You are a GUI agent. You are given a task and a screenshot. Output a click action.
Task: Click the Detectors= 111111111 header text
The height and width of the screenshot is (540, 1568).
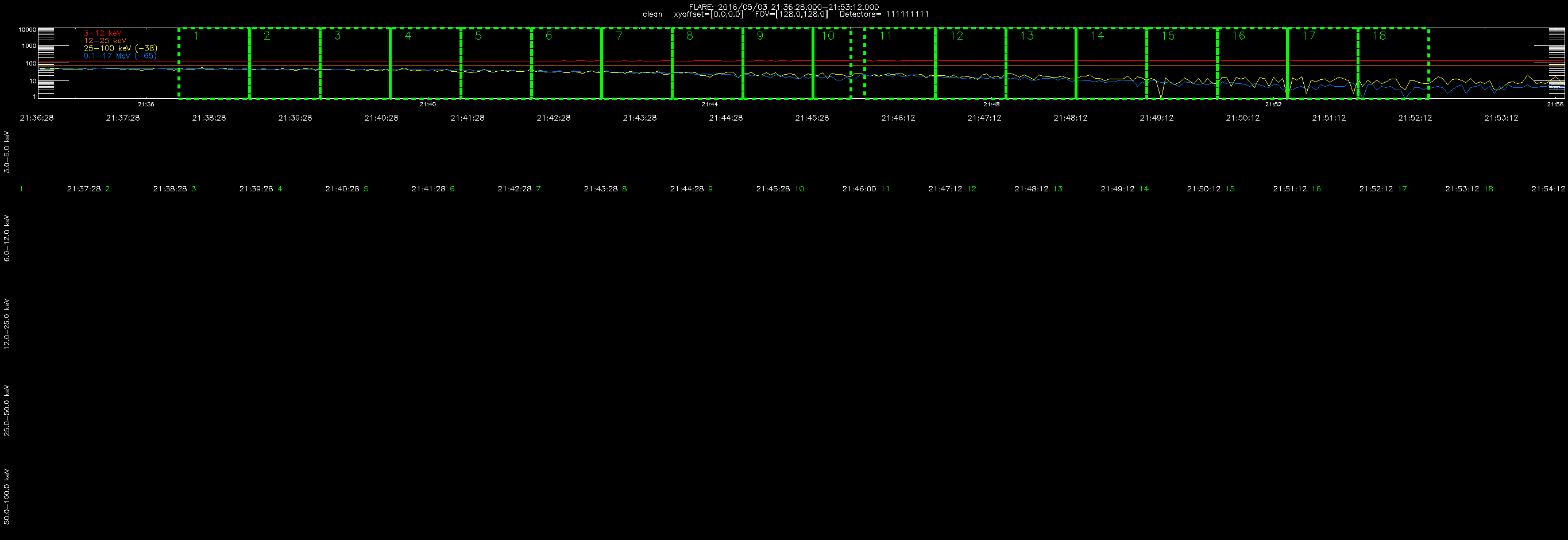coord(884,14)
